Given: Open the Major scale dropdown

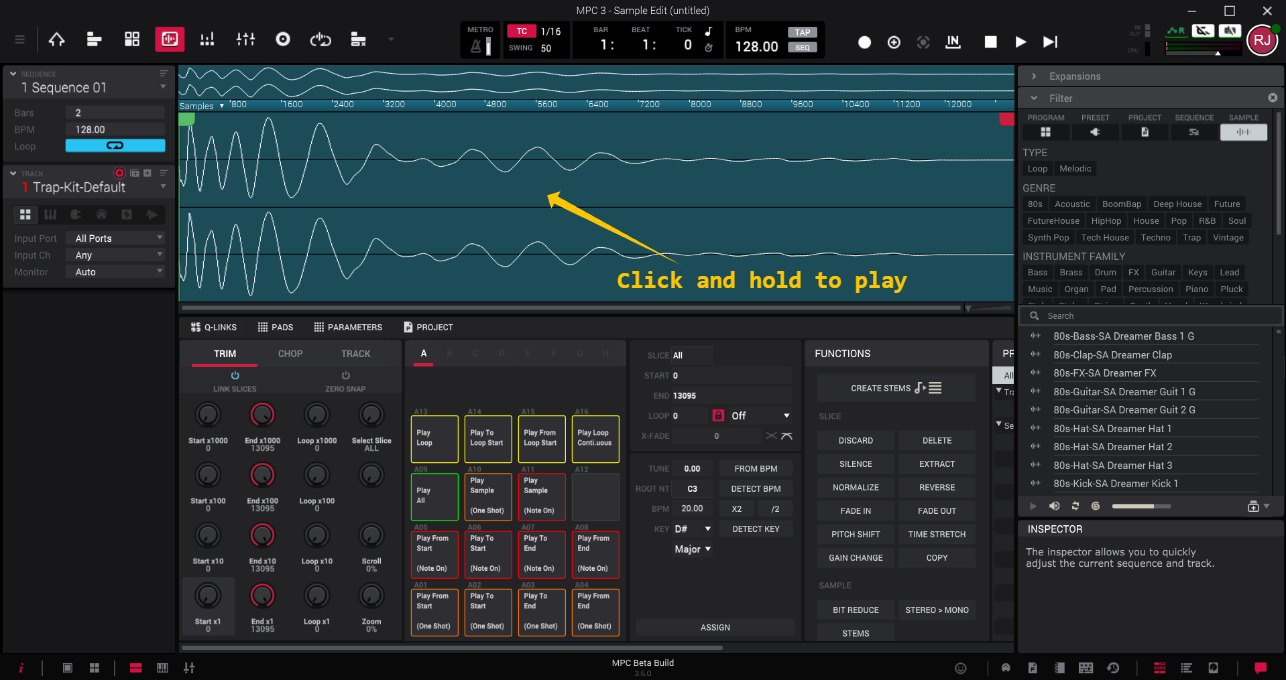Looking at the screenshot, I should (693, 549).
